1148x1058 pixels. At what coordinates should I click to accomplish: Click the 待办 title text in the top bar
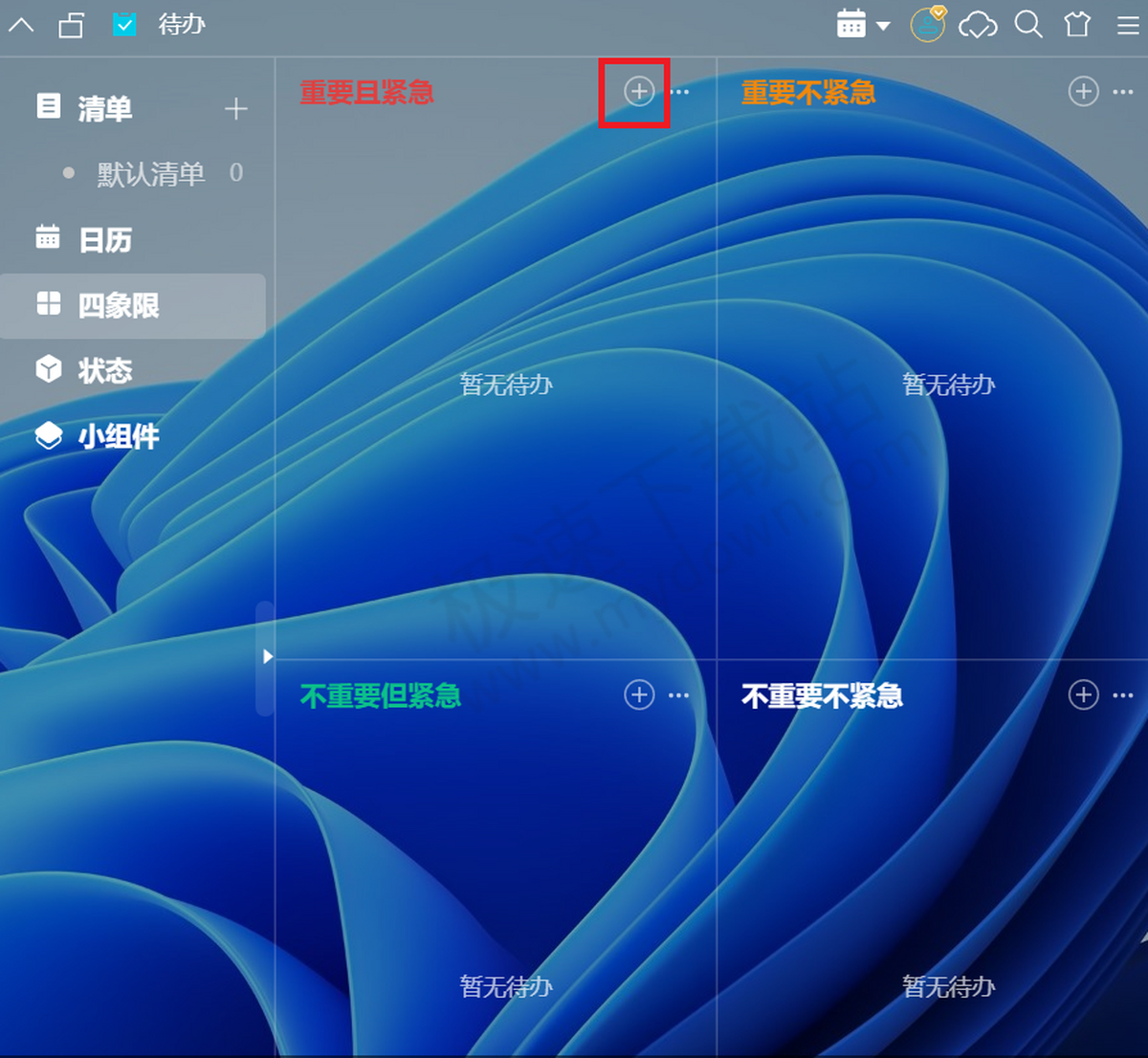(x=182, y=24)
